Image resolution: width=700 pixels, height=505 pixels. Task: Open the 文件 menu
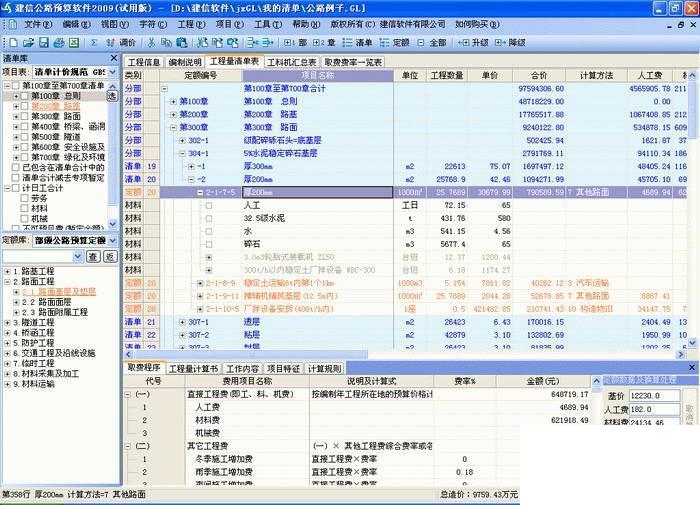tap(38, 25)
